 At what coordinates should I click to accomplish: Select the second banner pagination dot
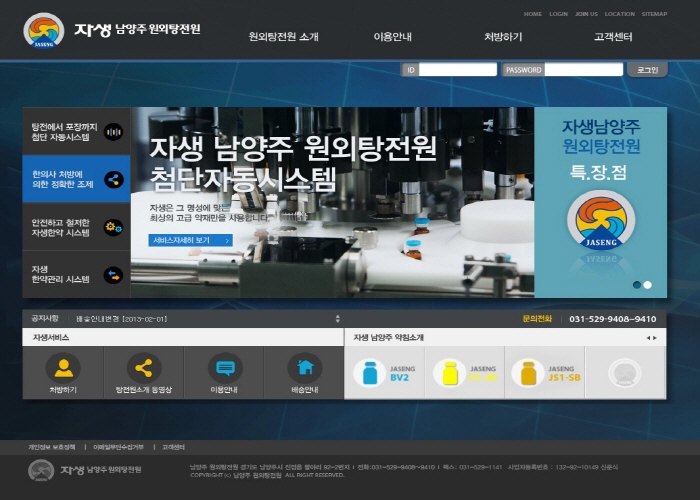tap(647, 285)
